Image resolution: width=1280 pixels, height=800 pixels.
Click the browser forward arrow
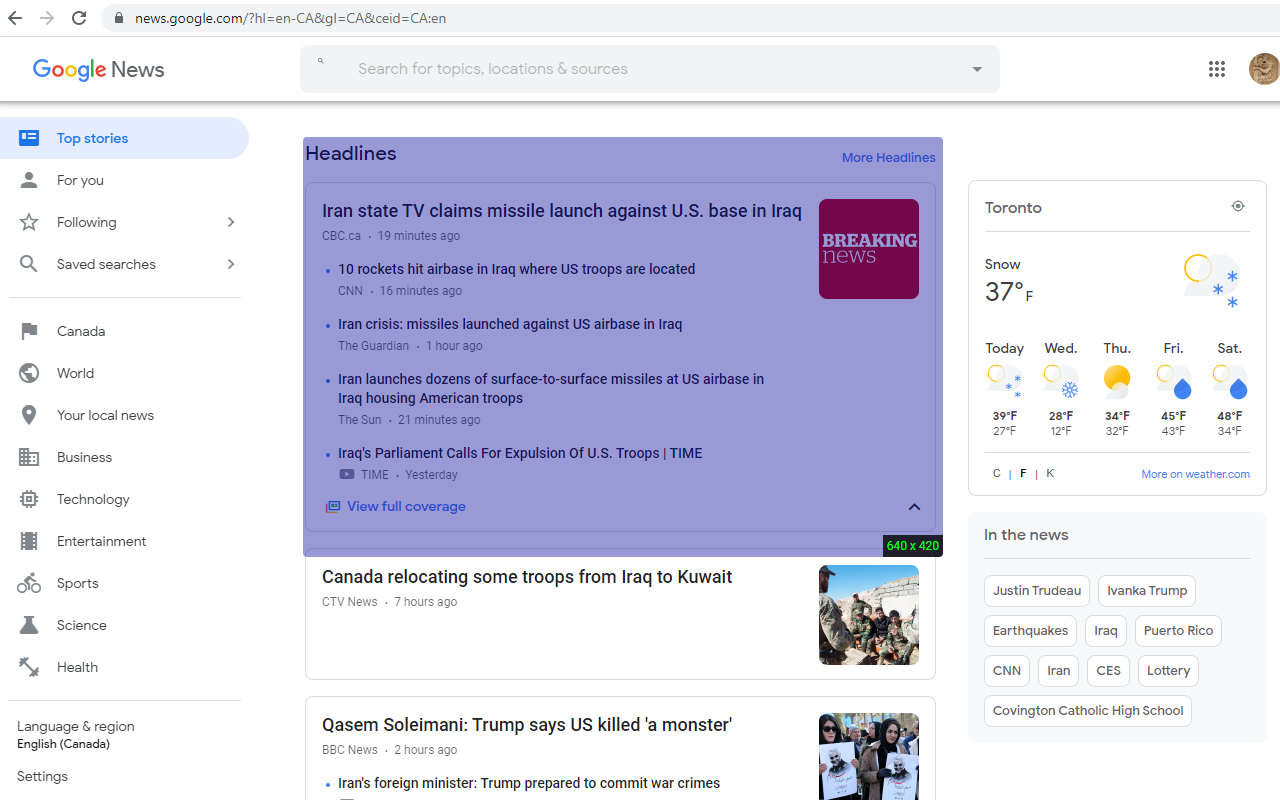click(47, 18)
